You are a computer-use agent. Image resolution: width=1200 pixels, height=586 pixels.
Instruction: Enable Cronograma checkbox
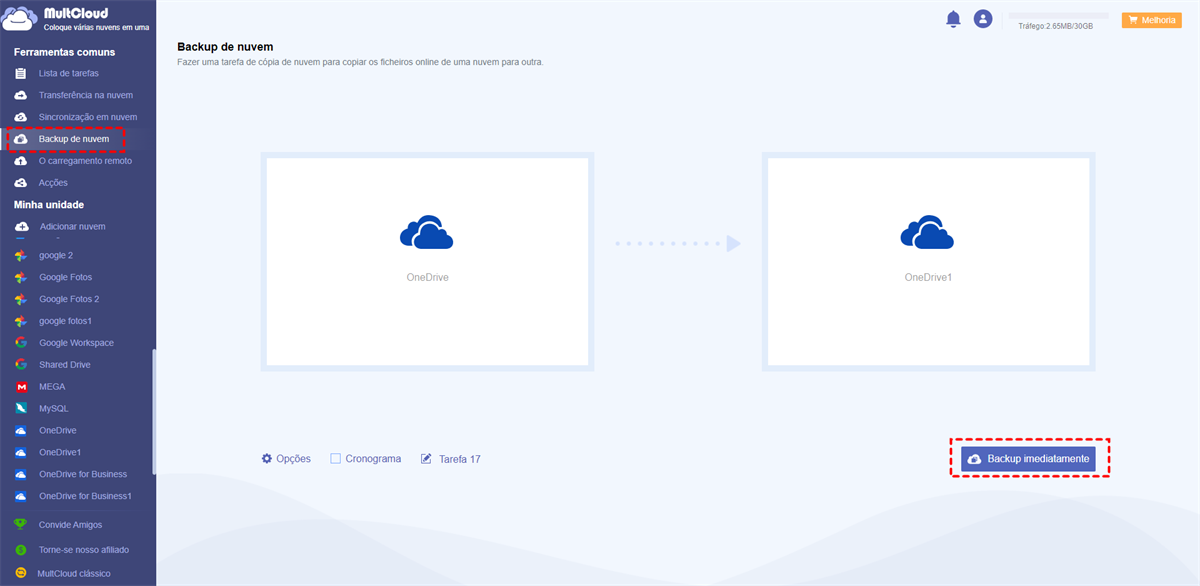coord(336,459)
